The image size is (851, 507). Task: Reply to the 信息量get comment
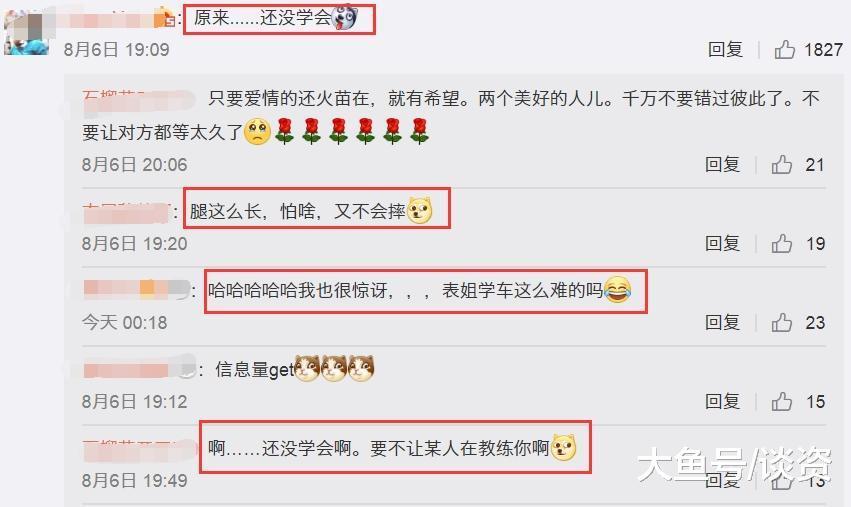[x=722, y=402]
